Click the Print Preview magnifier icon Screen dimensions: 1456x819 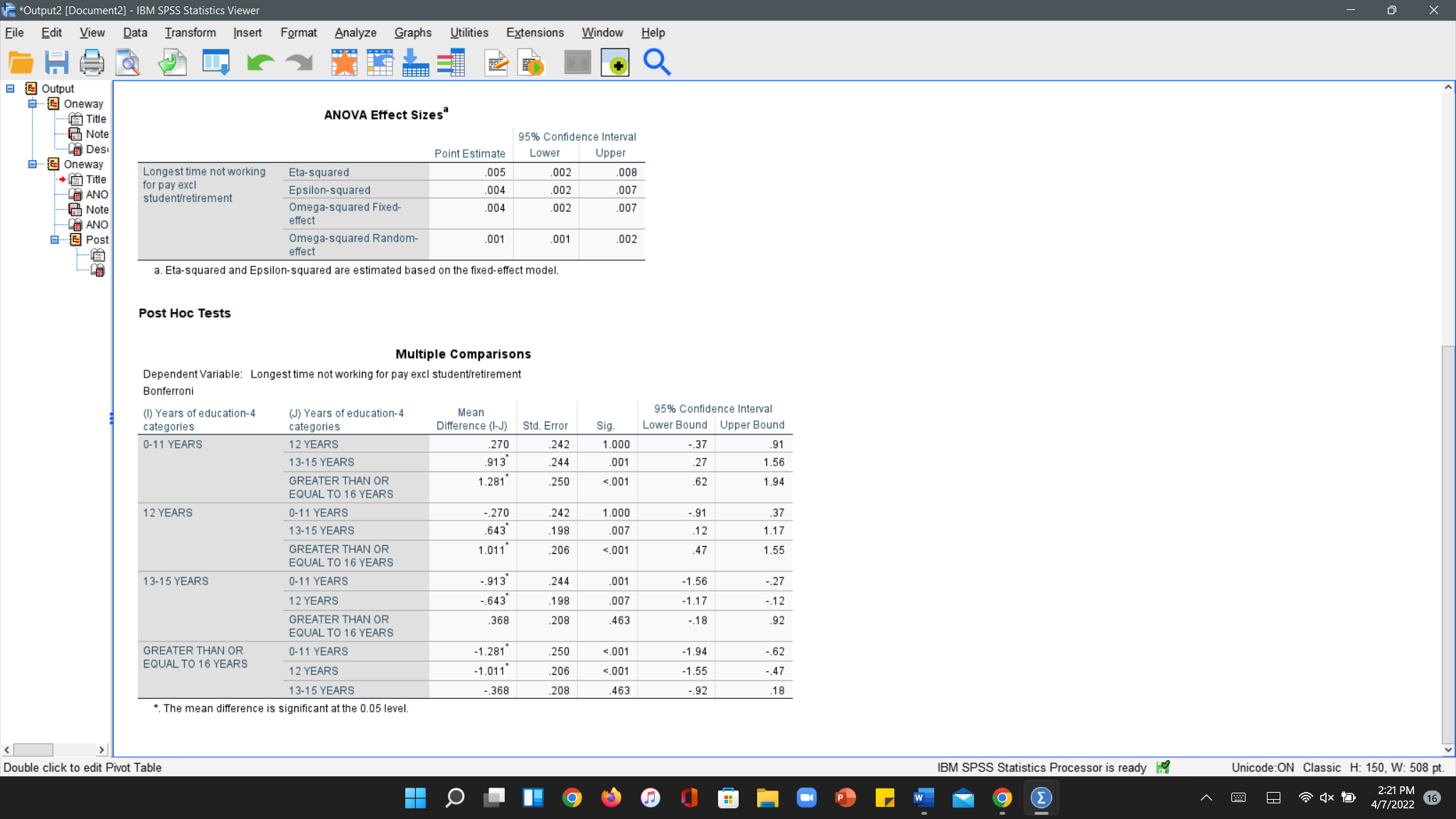[x=129, y=63]
